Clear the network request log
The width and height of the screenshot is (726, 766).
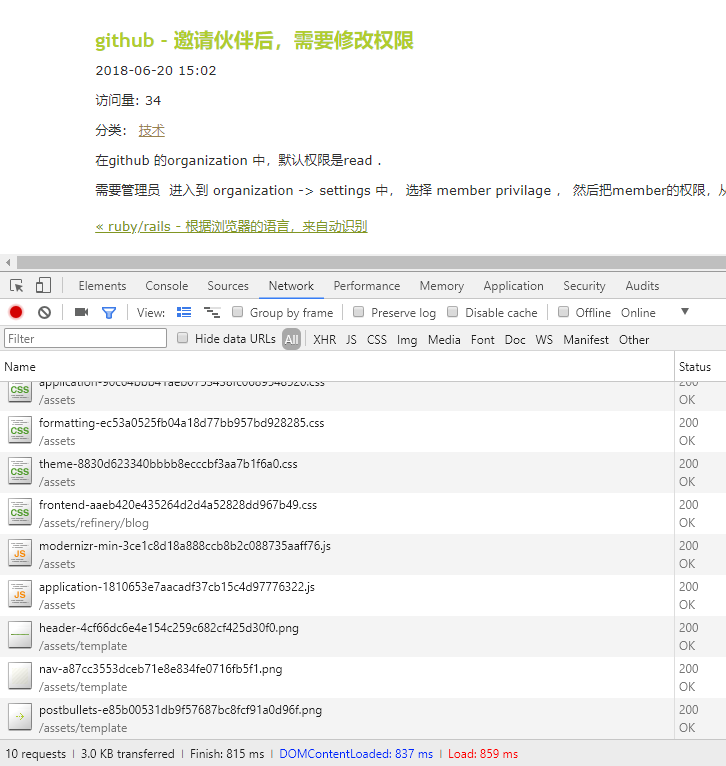click(44, 313)
